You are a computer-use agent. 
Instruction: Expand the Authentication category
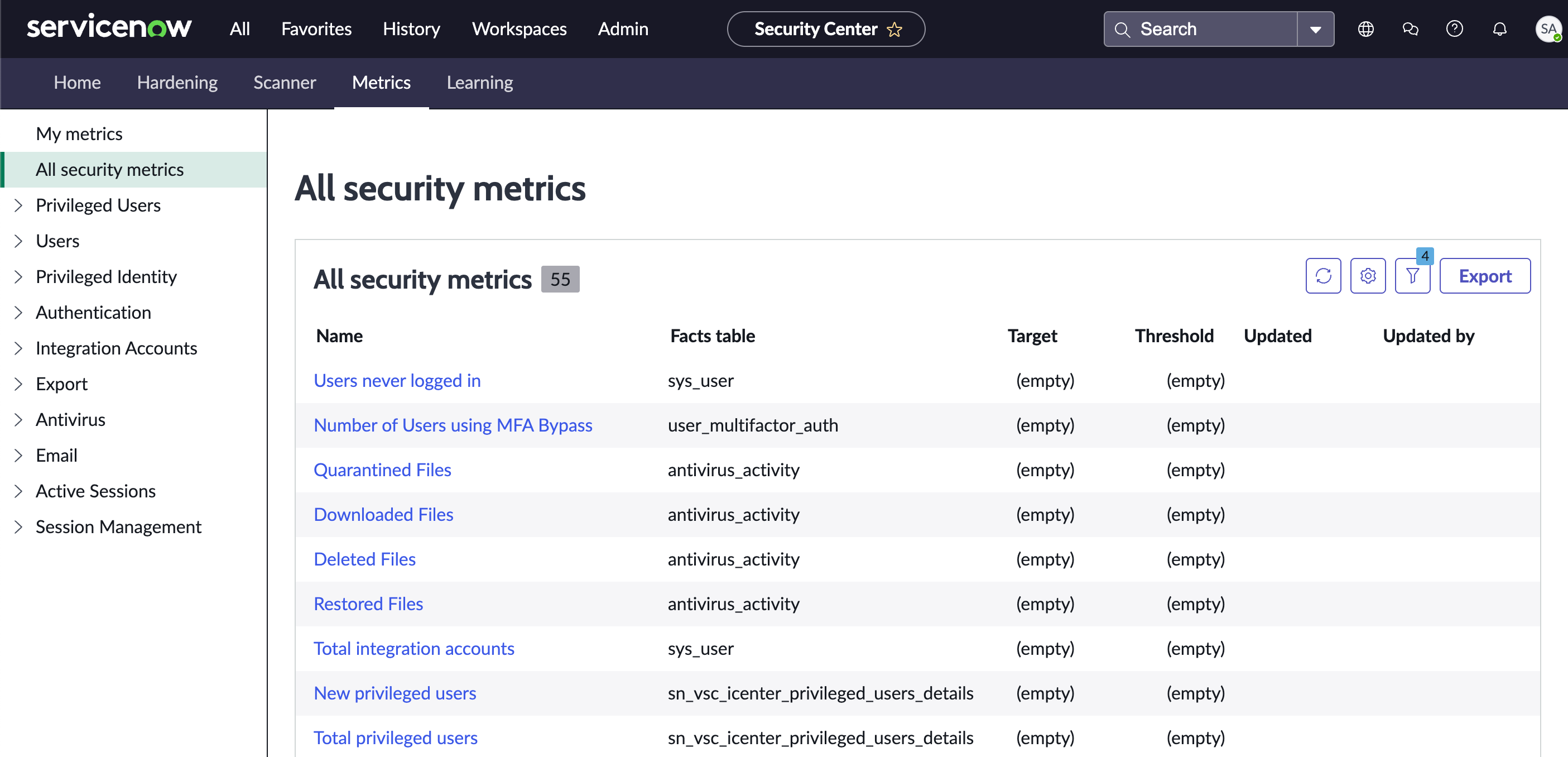(x=18, y=313)
